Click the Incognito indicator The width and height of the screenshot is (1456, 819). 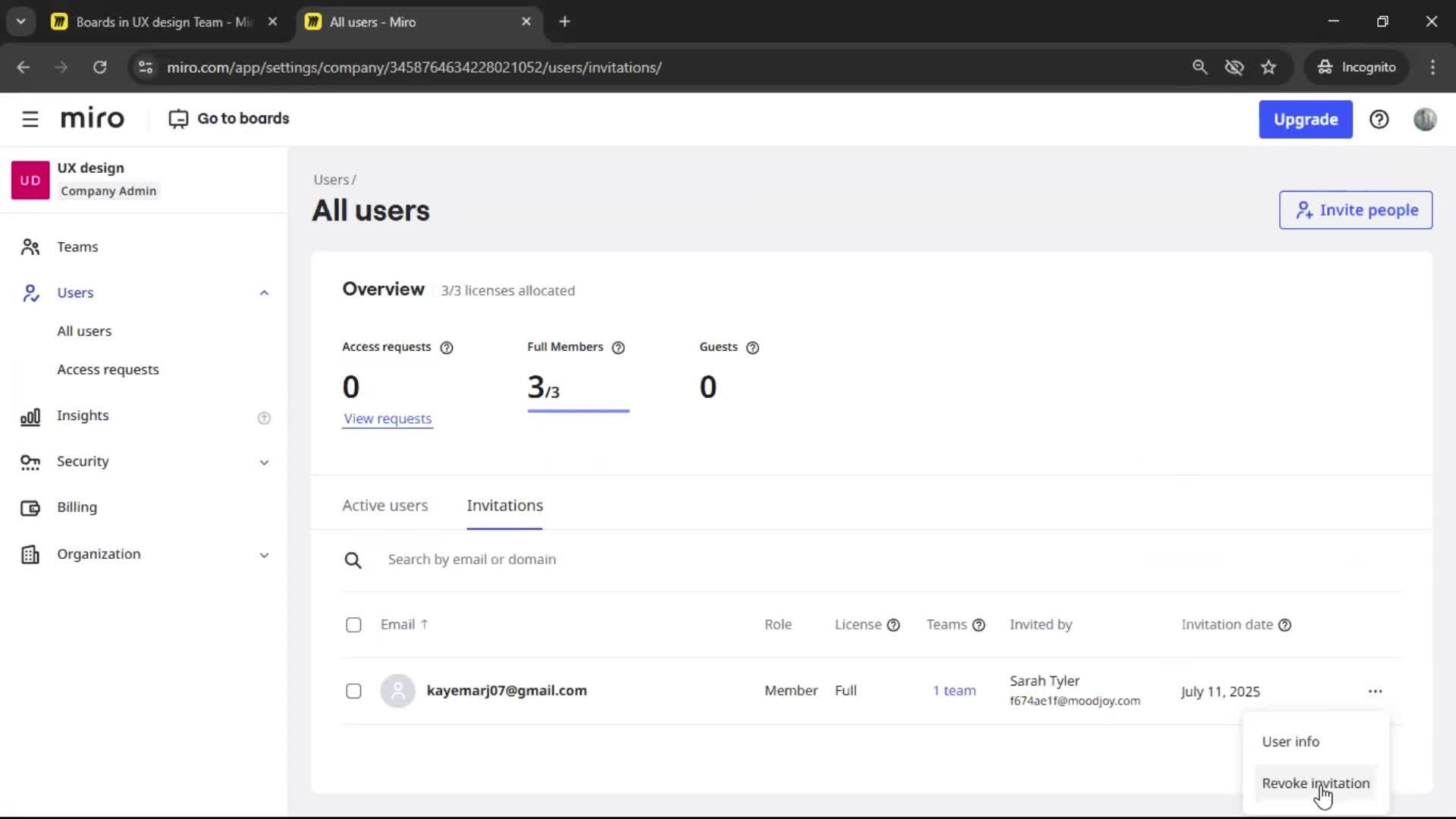(x=1356, y=67)
